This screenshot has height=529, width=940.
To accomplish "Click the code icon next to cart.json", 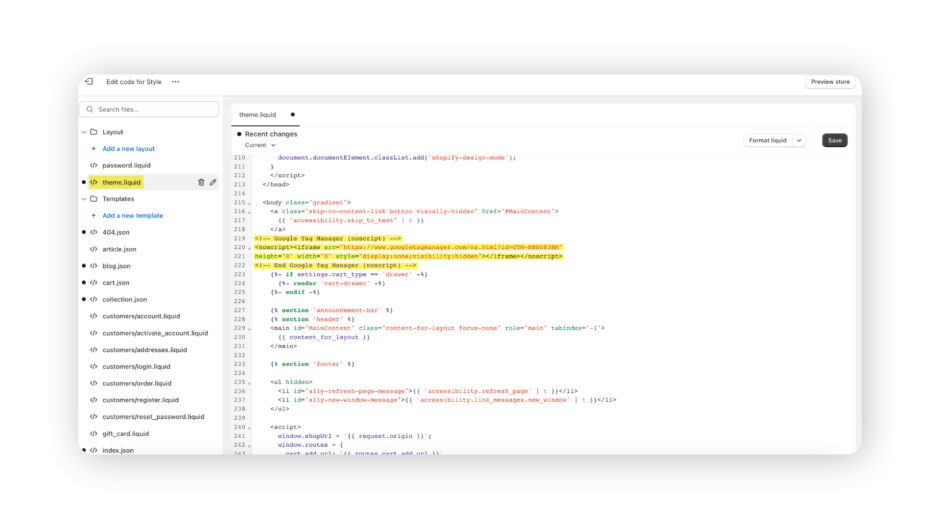I will (94, 283).
